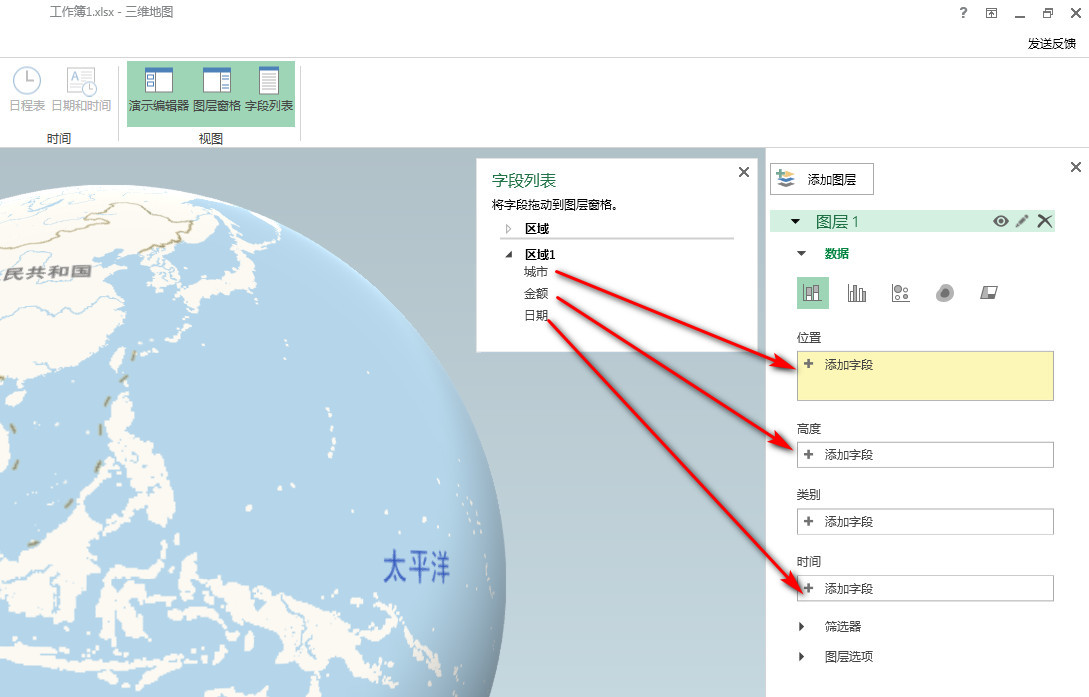Click the 添加图层 button
The image size is (1089, 697).
click(x=820, y=179)
